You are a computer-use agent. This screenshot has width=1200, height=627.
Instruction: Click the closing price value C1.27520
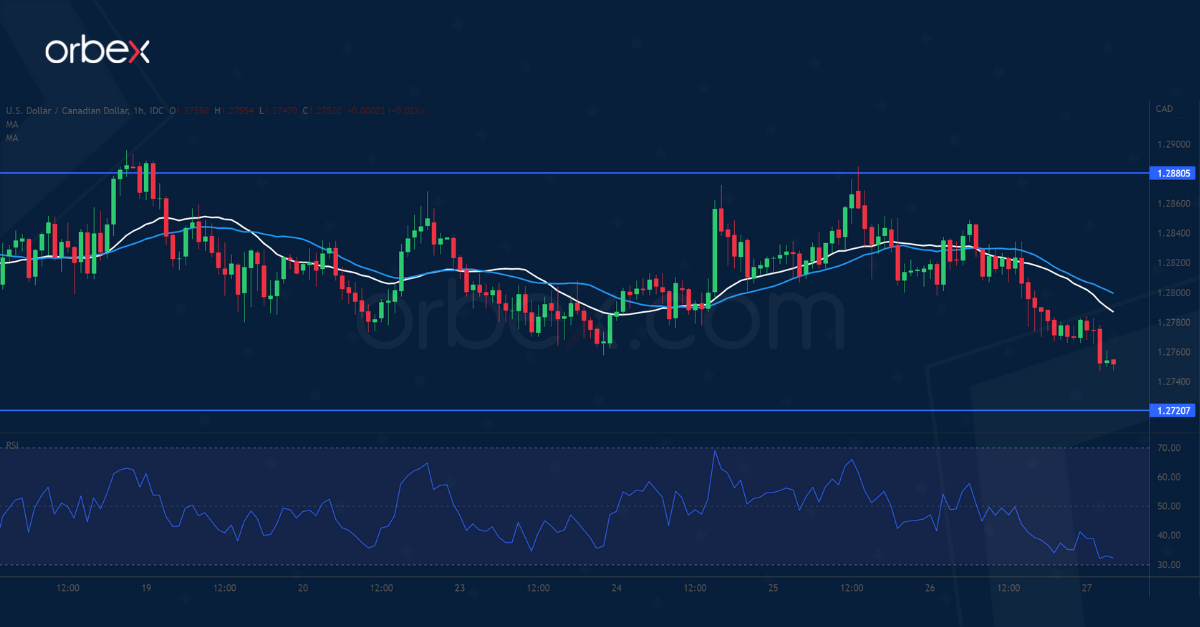(x=321, y=110)
